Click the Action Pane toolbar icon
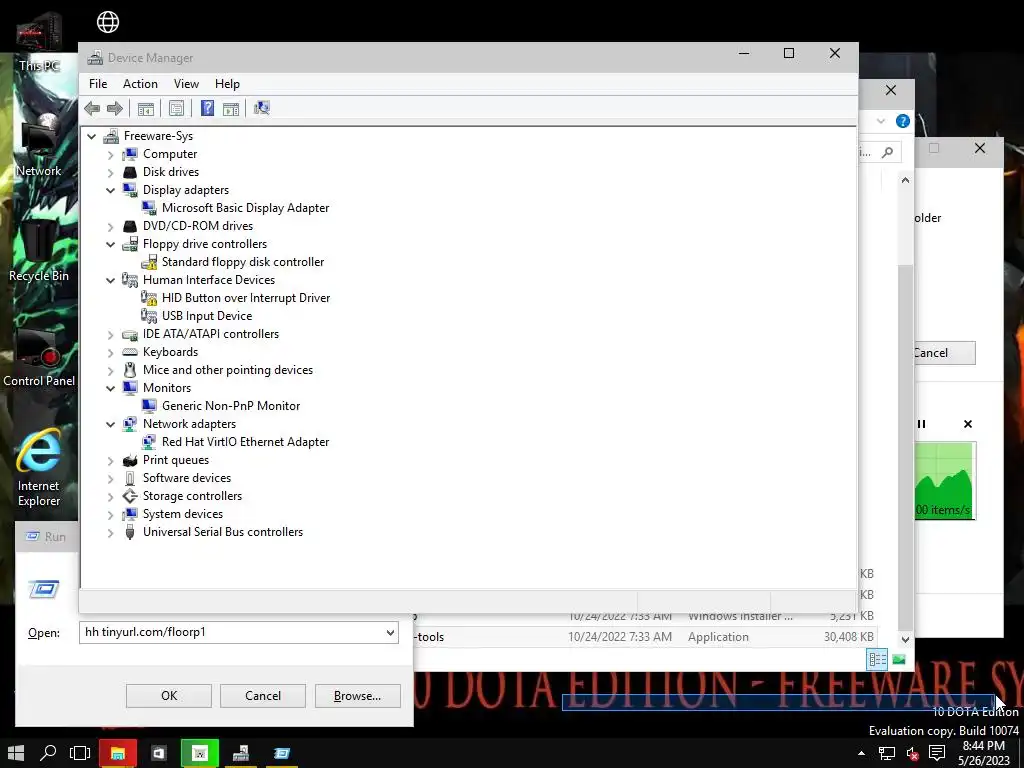This screenshot has width=1024, height=768. point(231,108)
